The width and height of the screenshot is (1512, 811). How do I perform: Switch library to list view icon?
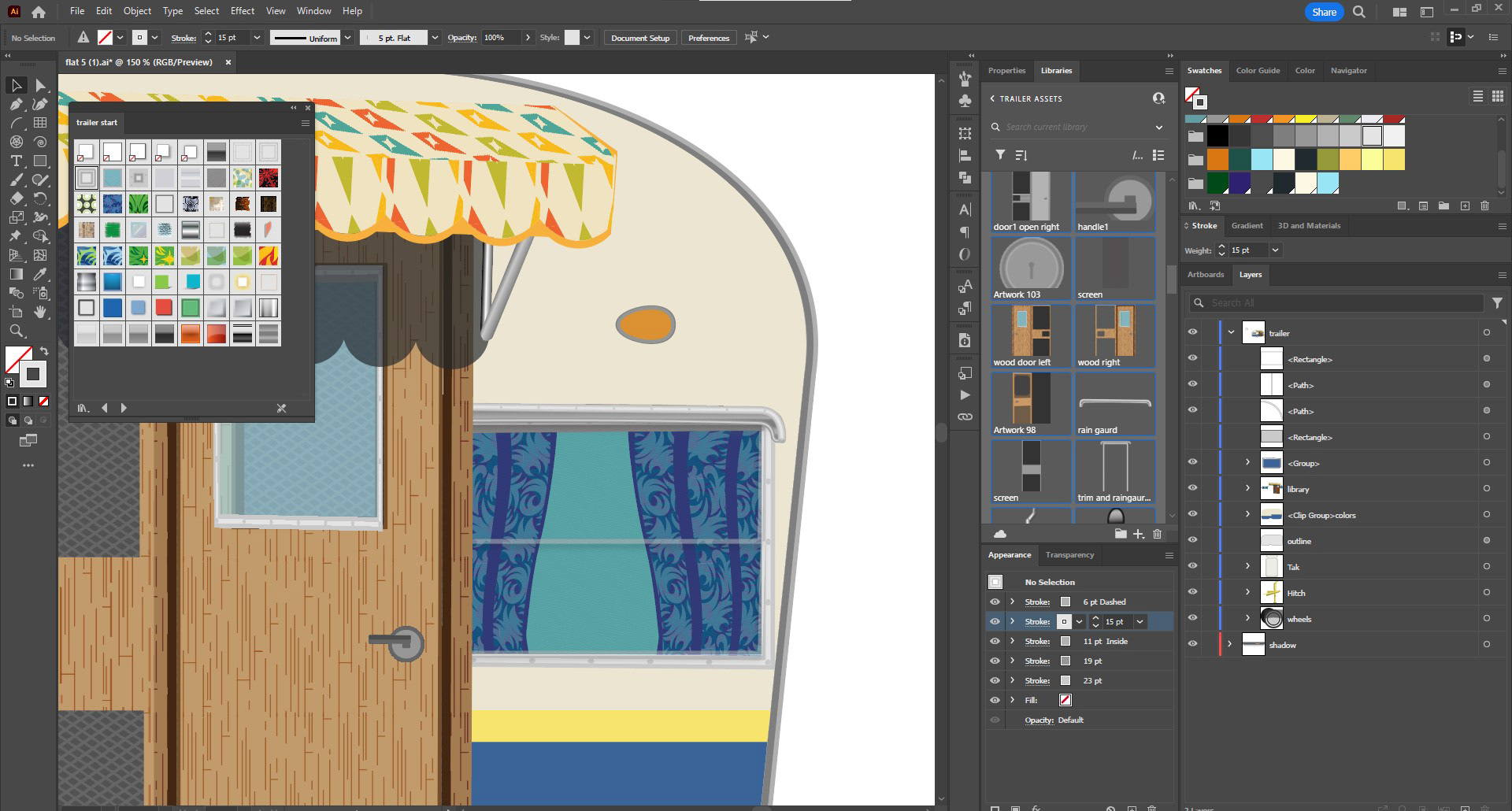coord(1158,155)
